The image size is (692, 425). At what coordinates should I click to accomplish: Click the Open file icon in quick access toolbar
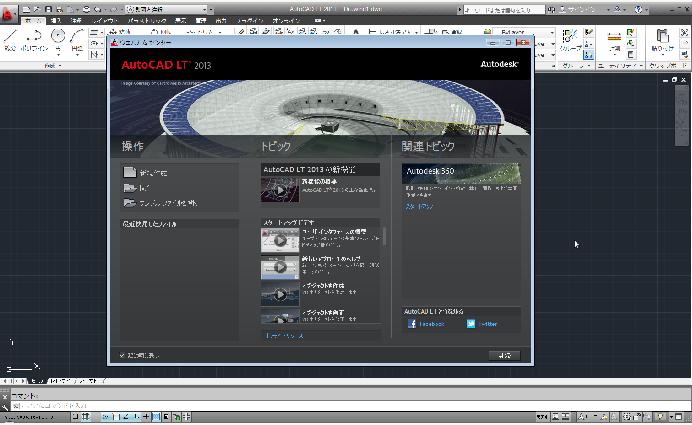pyautogui.click(x=38, y=9)
